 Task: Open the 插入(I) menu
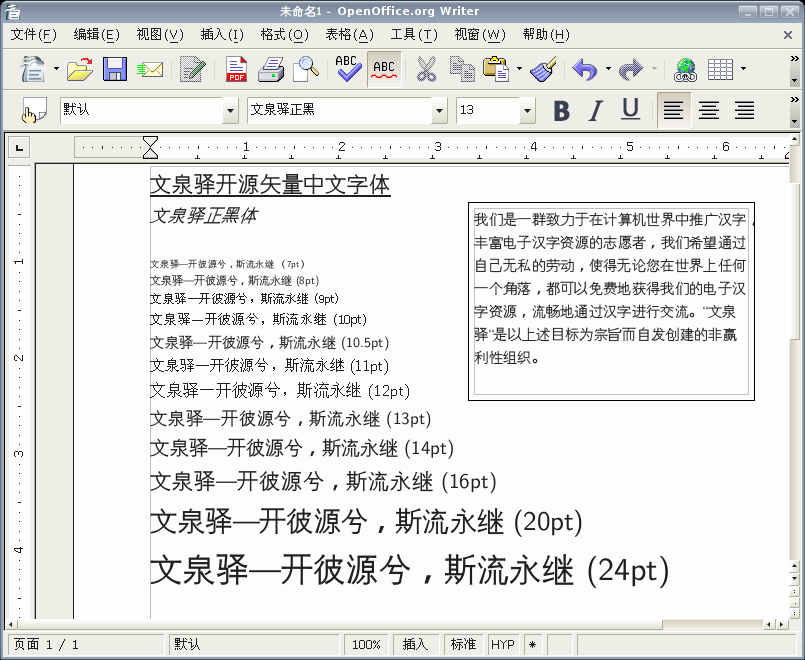click(x=222, y=35)
